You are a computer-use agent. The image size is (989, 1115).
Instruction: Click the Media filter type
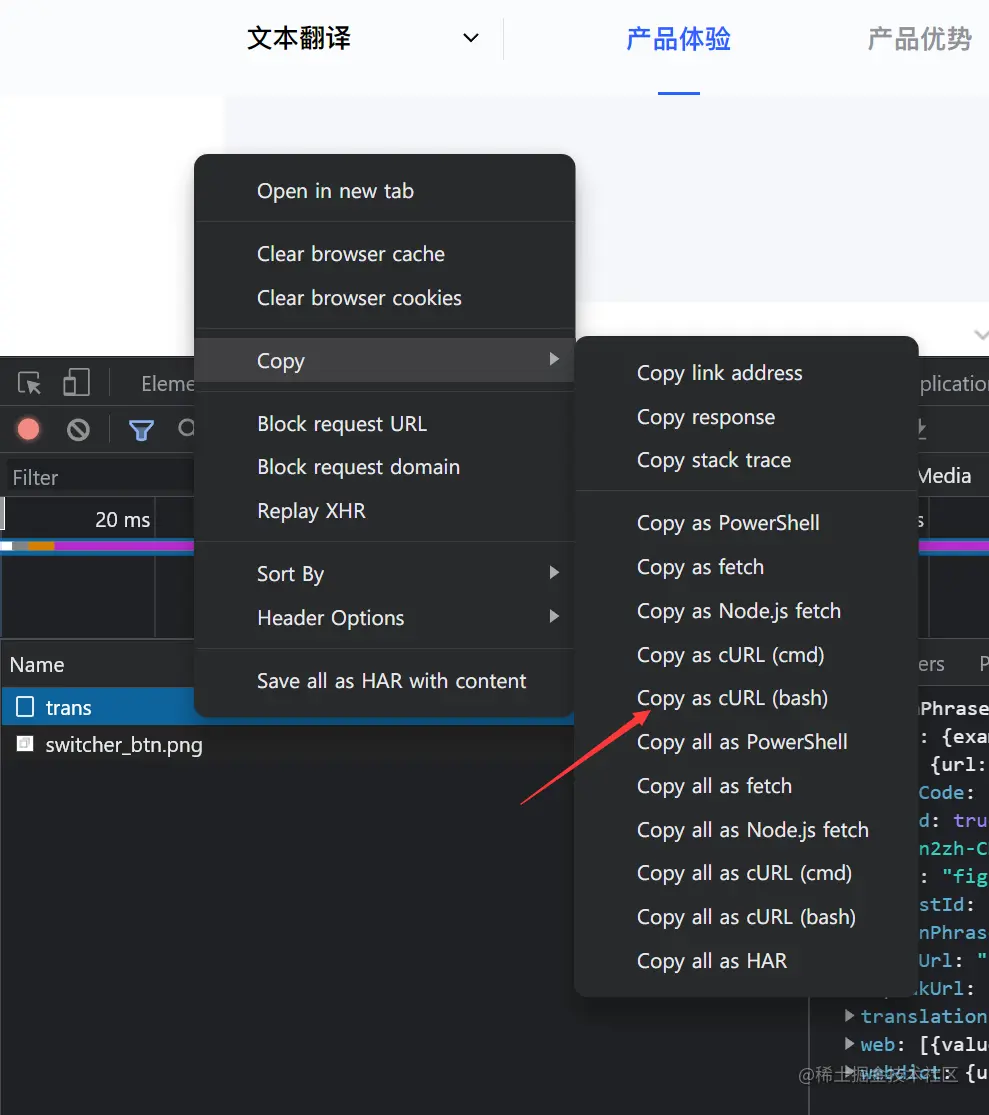[945, 476]
